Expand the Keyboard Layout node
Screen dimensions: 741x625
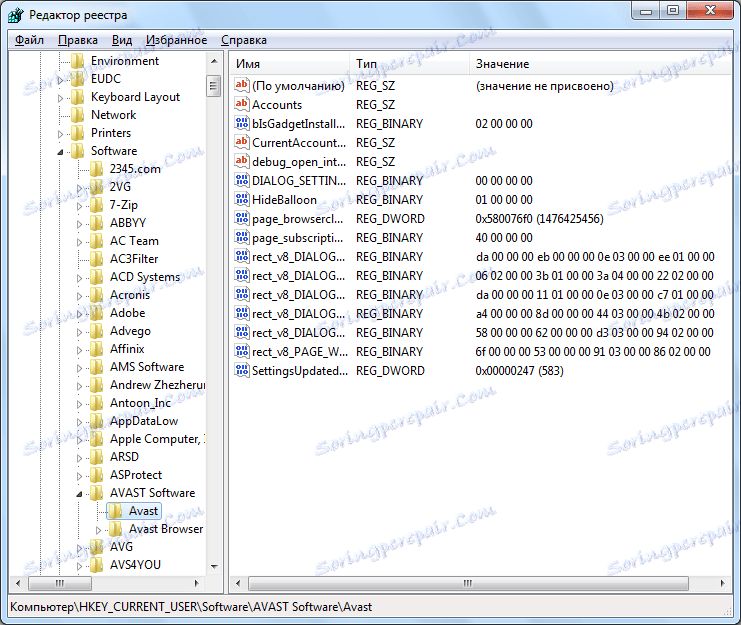[60, 98]
